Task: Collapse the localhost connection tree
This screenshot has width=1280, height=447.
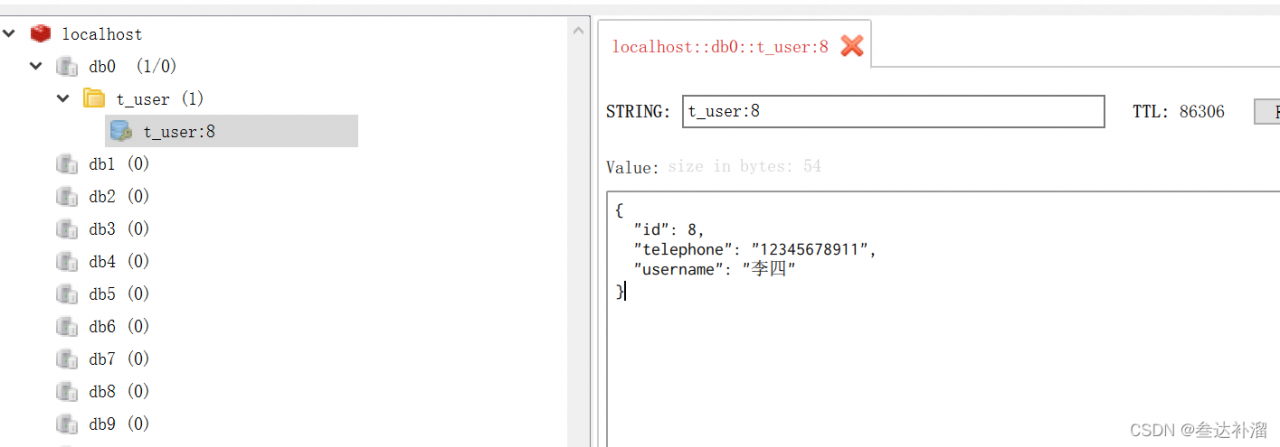Action: coord(9,34)
